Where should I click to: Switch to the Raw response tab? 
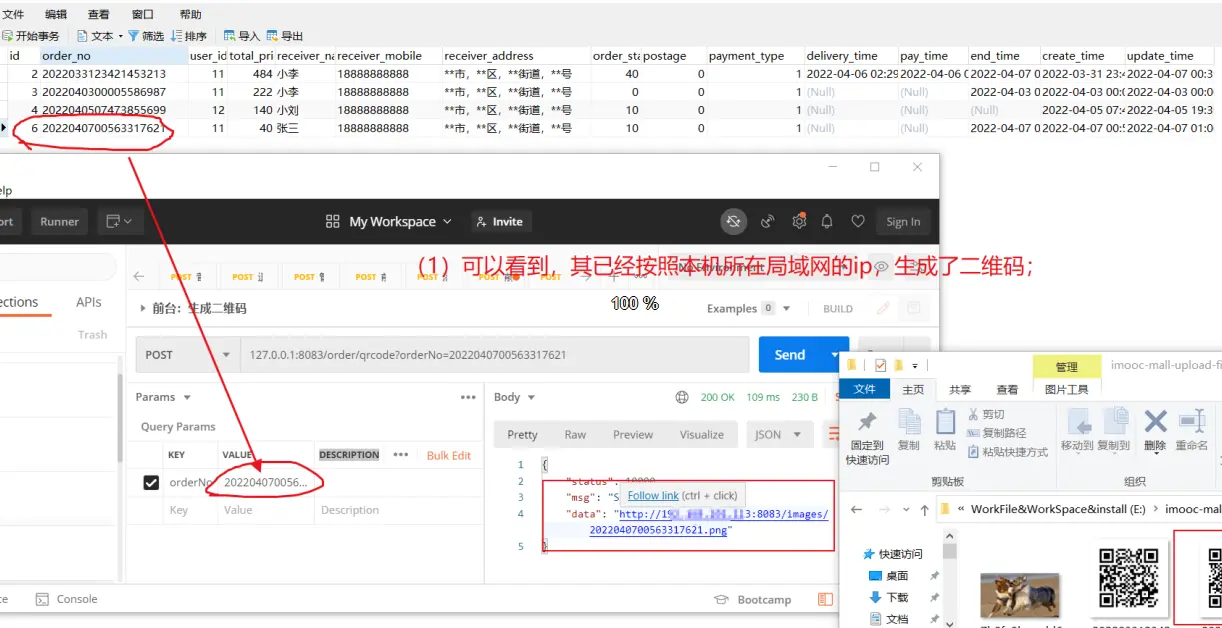(575, 435)
